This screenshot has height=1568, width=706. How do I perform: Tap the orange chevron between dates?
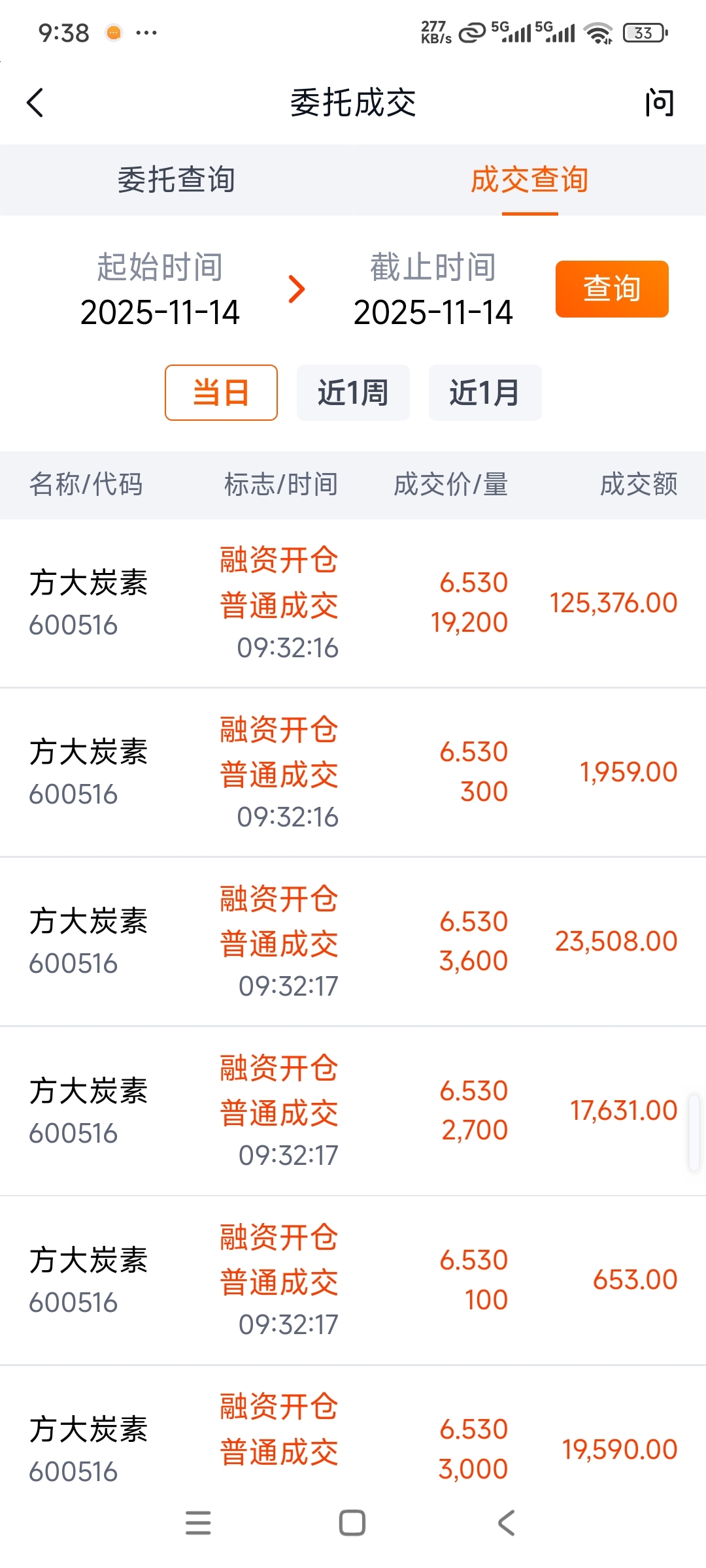point(297,289)
